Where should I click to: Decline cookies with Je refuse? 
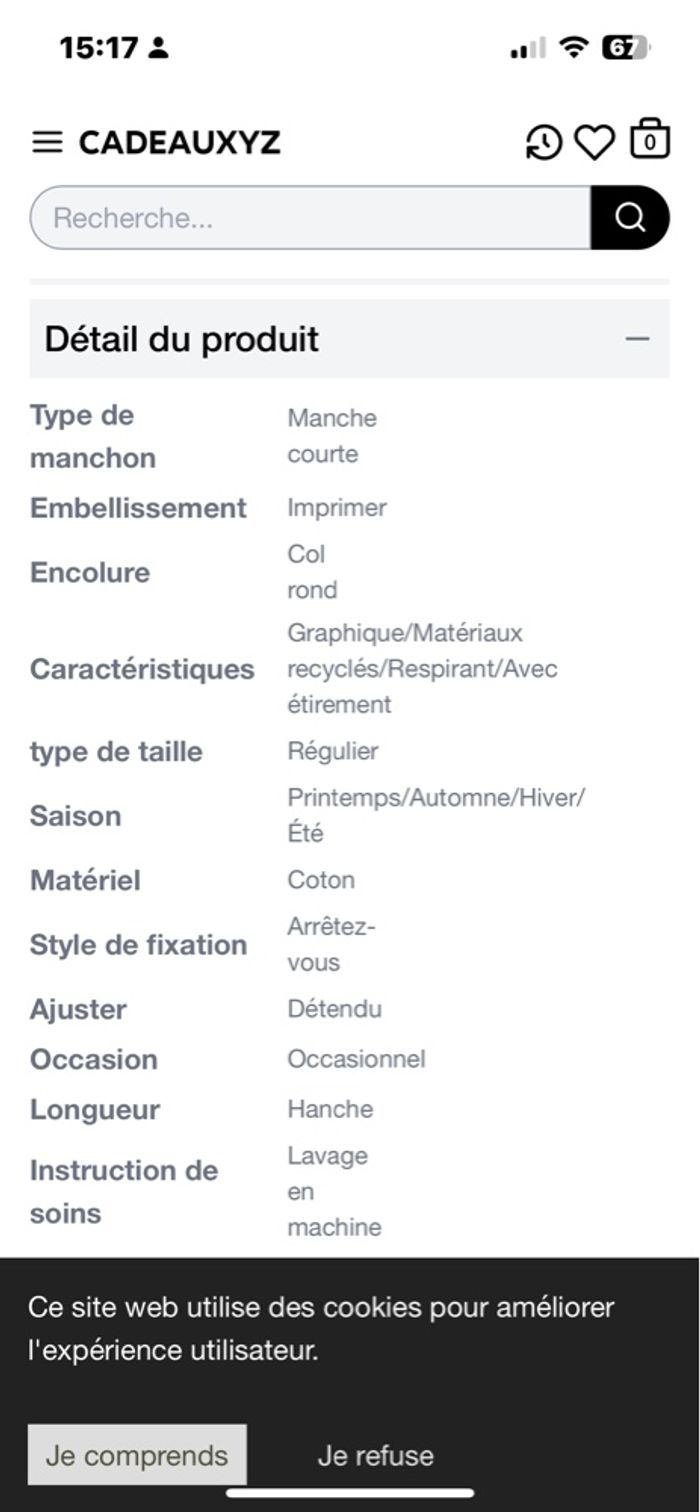click(376, 1455)
